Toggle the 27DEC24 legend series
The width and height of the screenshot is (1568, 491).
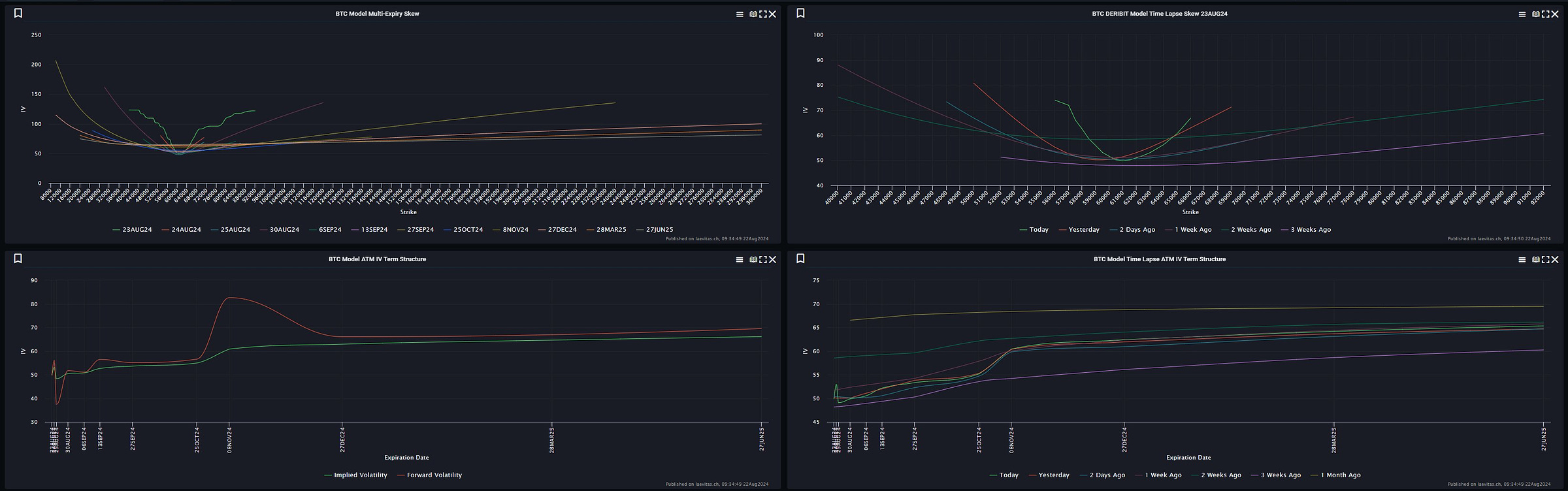557,230
